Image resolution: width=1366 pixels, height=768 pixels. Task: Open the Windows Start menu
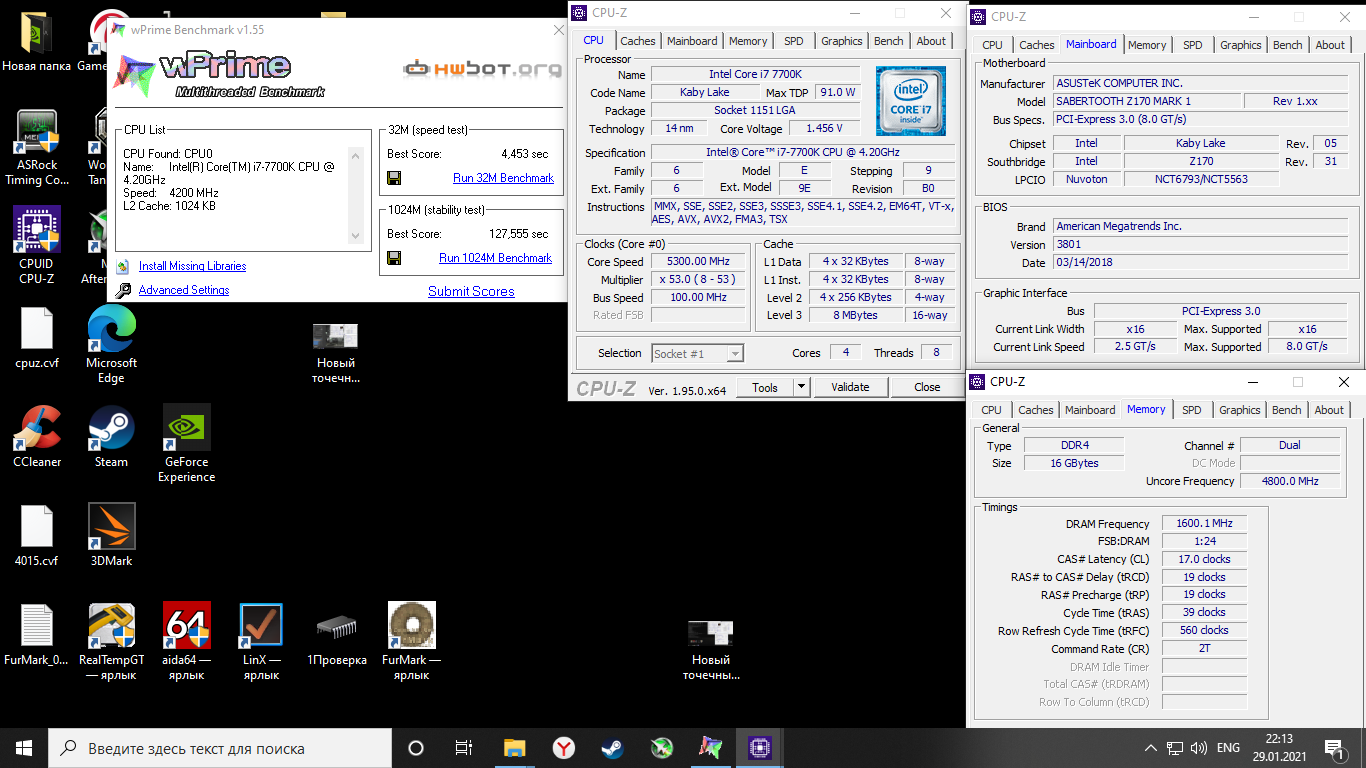[x=24, y=747]
